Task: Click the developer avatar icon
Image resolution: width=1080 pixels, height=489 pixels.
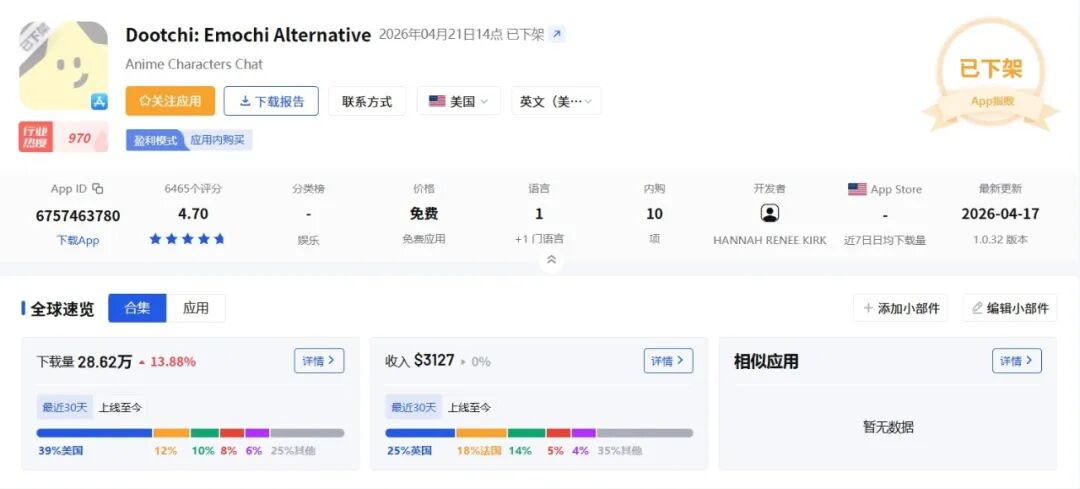Action: (x=770, y=213)
